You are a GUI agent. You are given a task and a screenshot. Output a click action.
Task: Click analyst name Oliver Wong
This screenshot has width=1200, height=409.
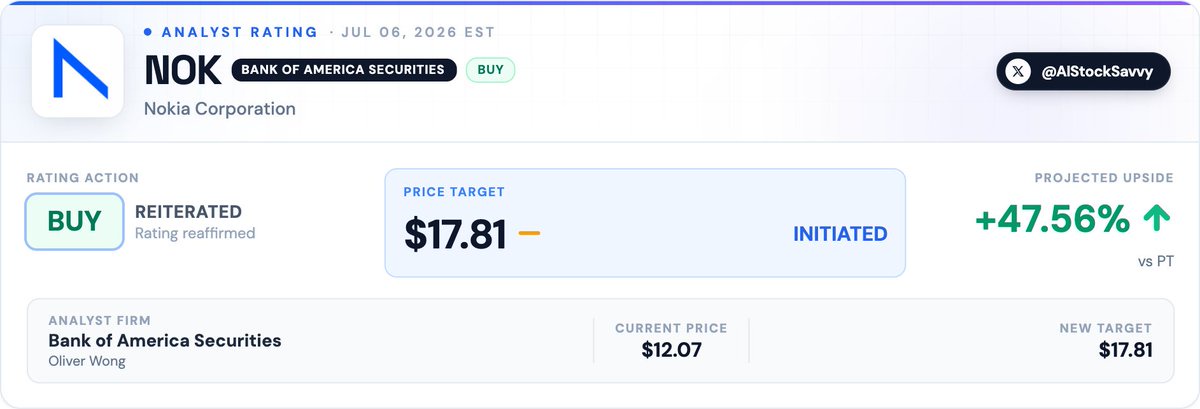87,361
